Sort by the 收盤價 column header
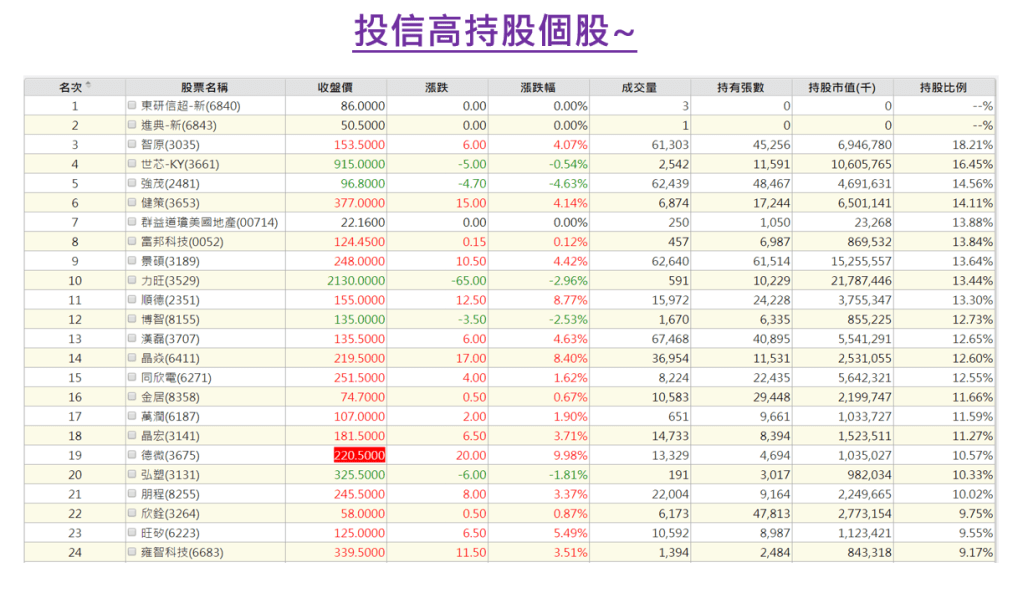 coord(336,87)
